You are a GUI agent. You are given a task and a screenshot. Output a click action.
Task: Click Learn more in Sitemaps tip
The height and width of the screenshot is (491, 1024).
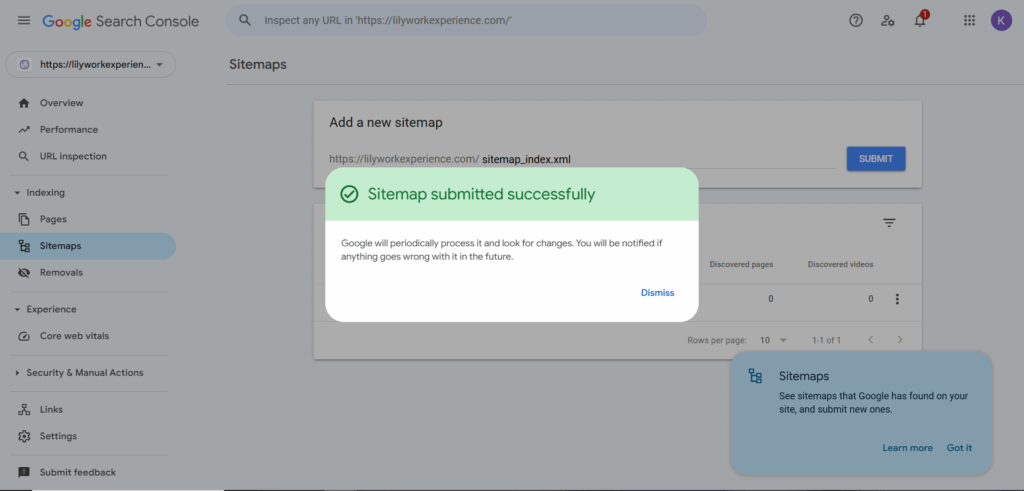[907, 448]
